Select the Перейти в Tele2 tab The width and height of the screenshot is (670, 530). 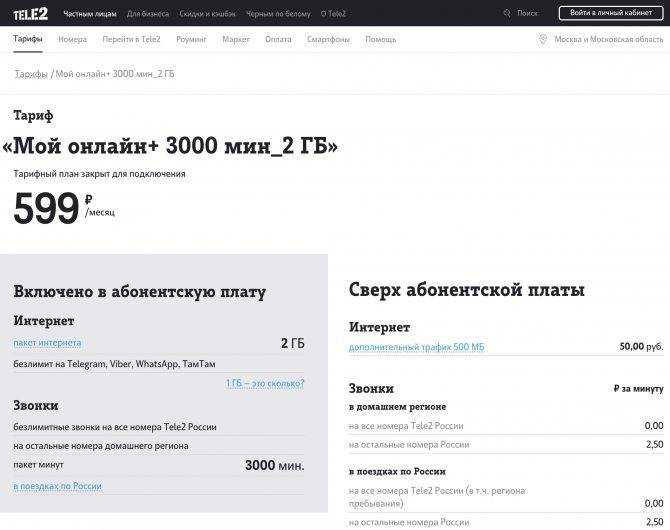point(131,39)
